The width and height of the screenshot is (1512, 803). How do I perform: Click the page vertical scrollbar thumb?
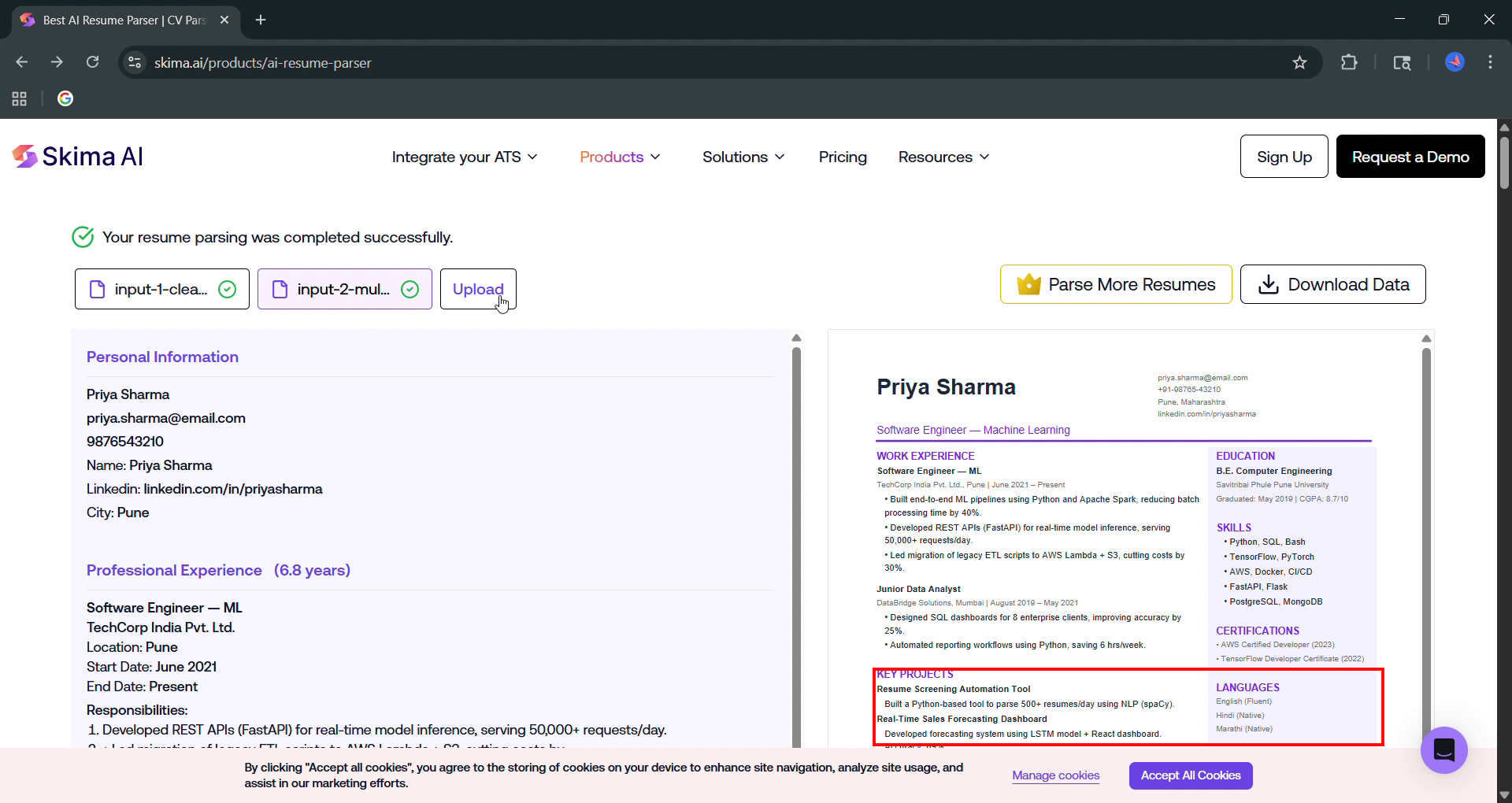(x=1504, y=163)
